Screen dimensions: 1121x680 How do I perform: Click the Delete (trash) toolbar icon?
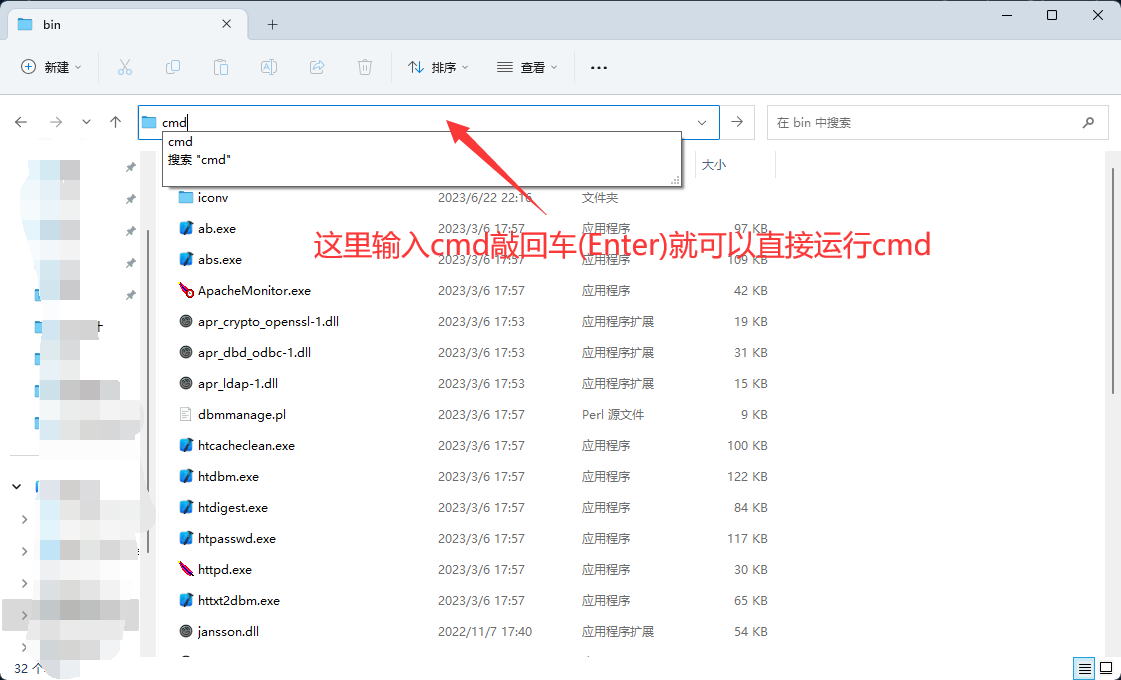point(364,67)
